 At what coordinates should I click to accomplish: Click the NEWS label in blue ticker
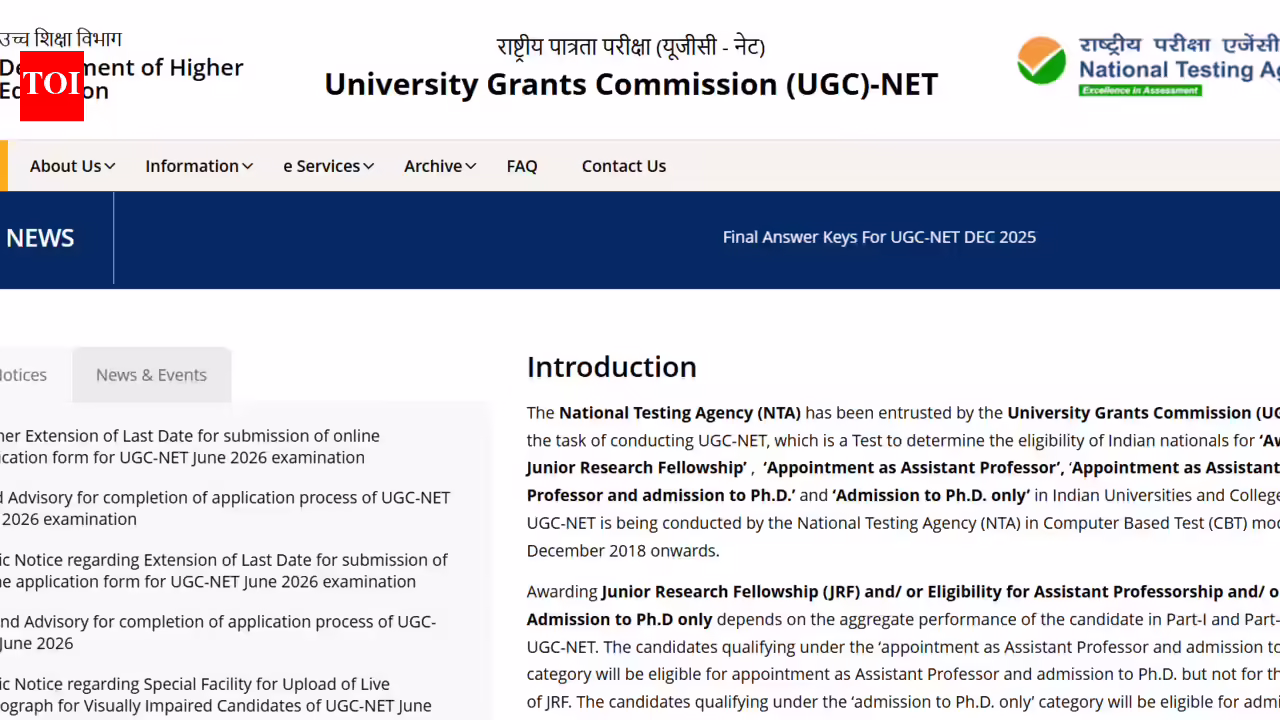click(40, 238)
